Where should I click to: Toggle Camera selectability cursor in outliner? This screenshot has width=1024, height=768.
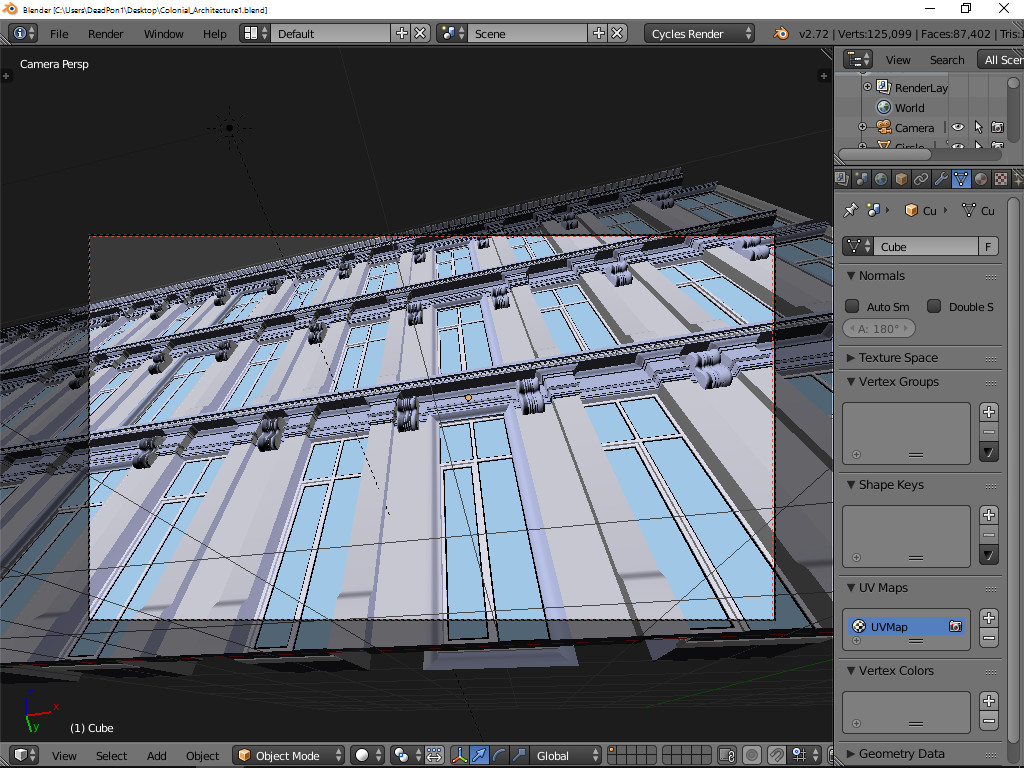(978, 127)
